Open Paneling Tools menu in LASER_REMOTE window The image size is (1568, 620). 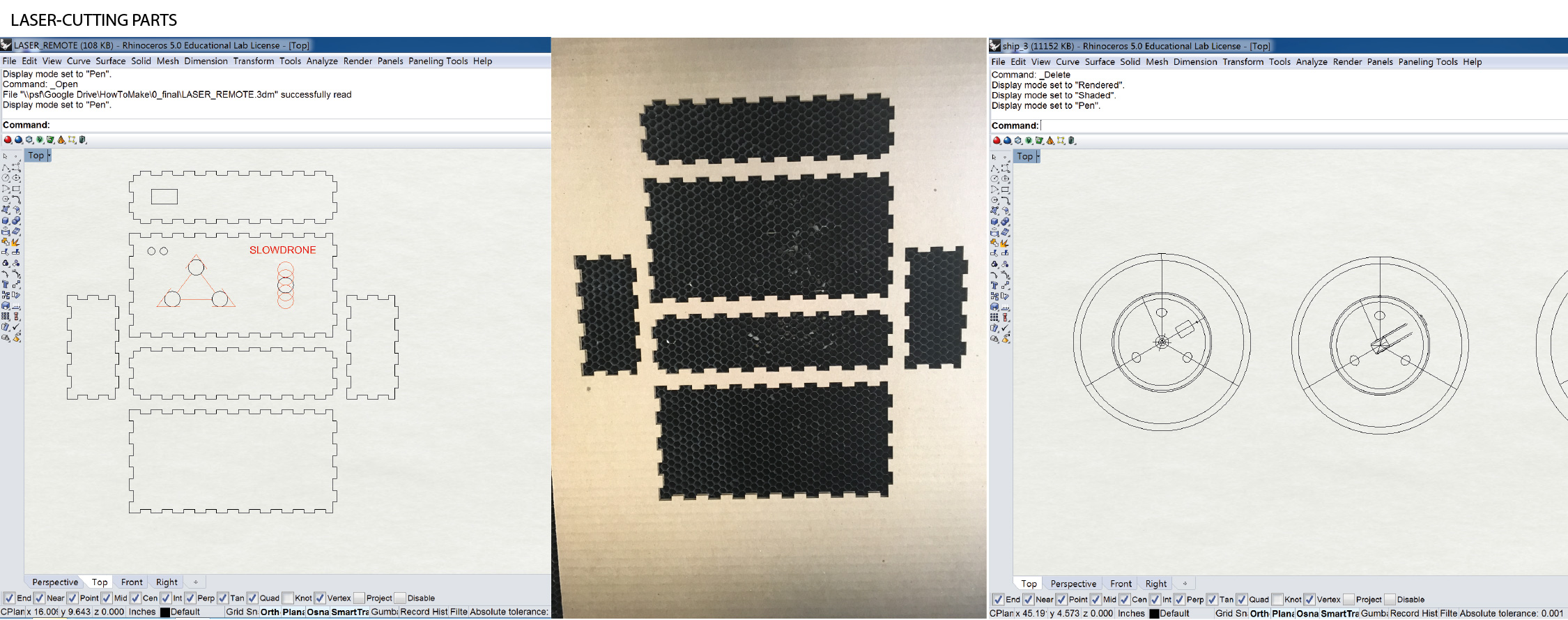[x=438, y=61]
